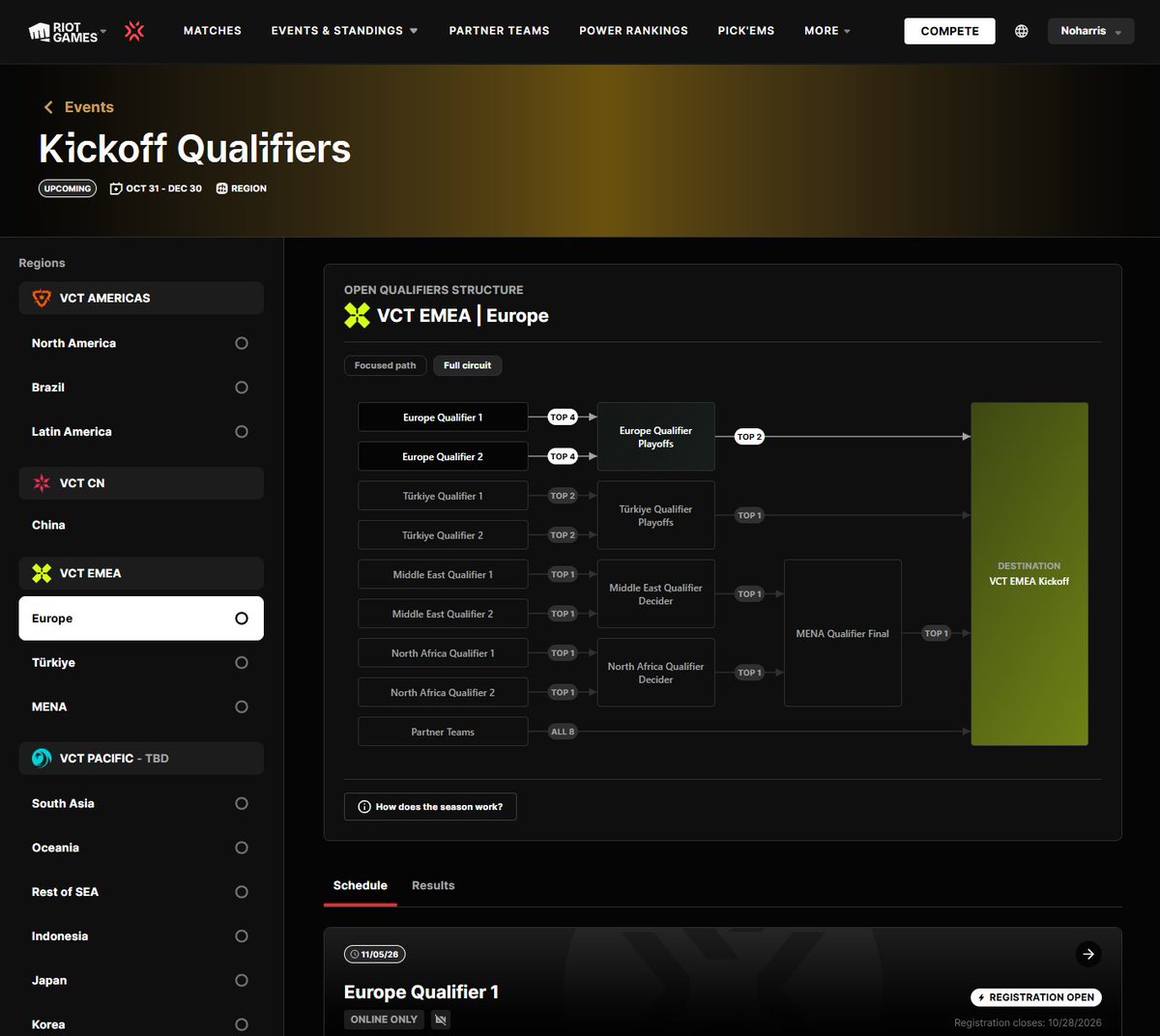Viewport: 1160px width, 1036px height.
Task: Open the language globe icon
Action: 1021,31
